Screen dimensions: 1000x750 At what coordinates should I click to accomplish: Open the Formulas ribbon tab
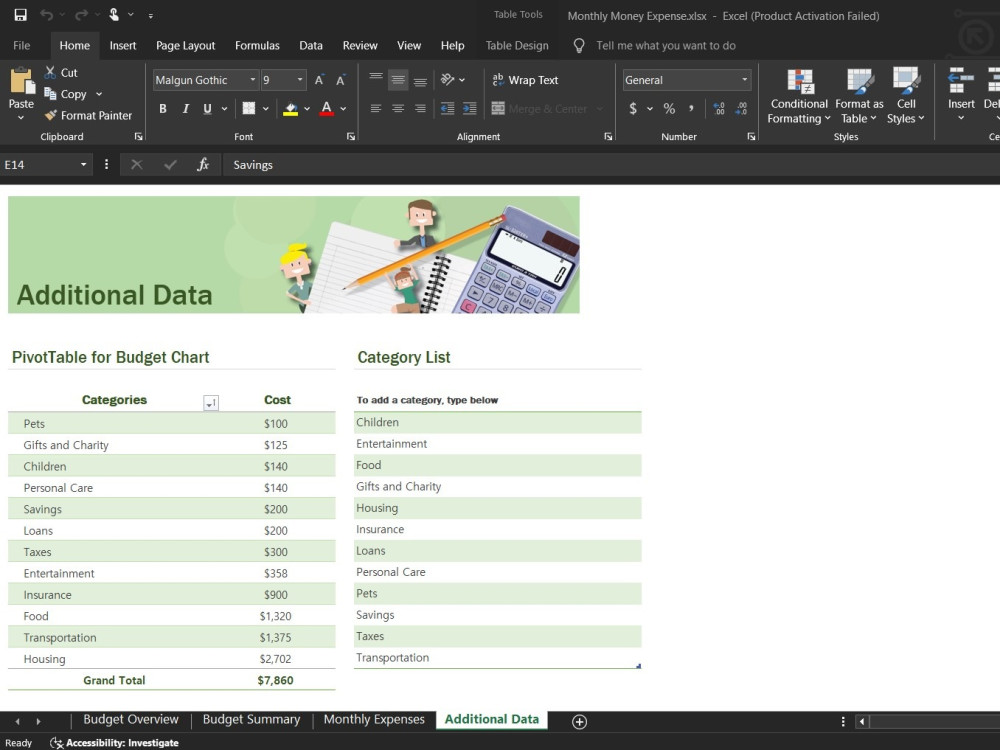[257, 45]
